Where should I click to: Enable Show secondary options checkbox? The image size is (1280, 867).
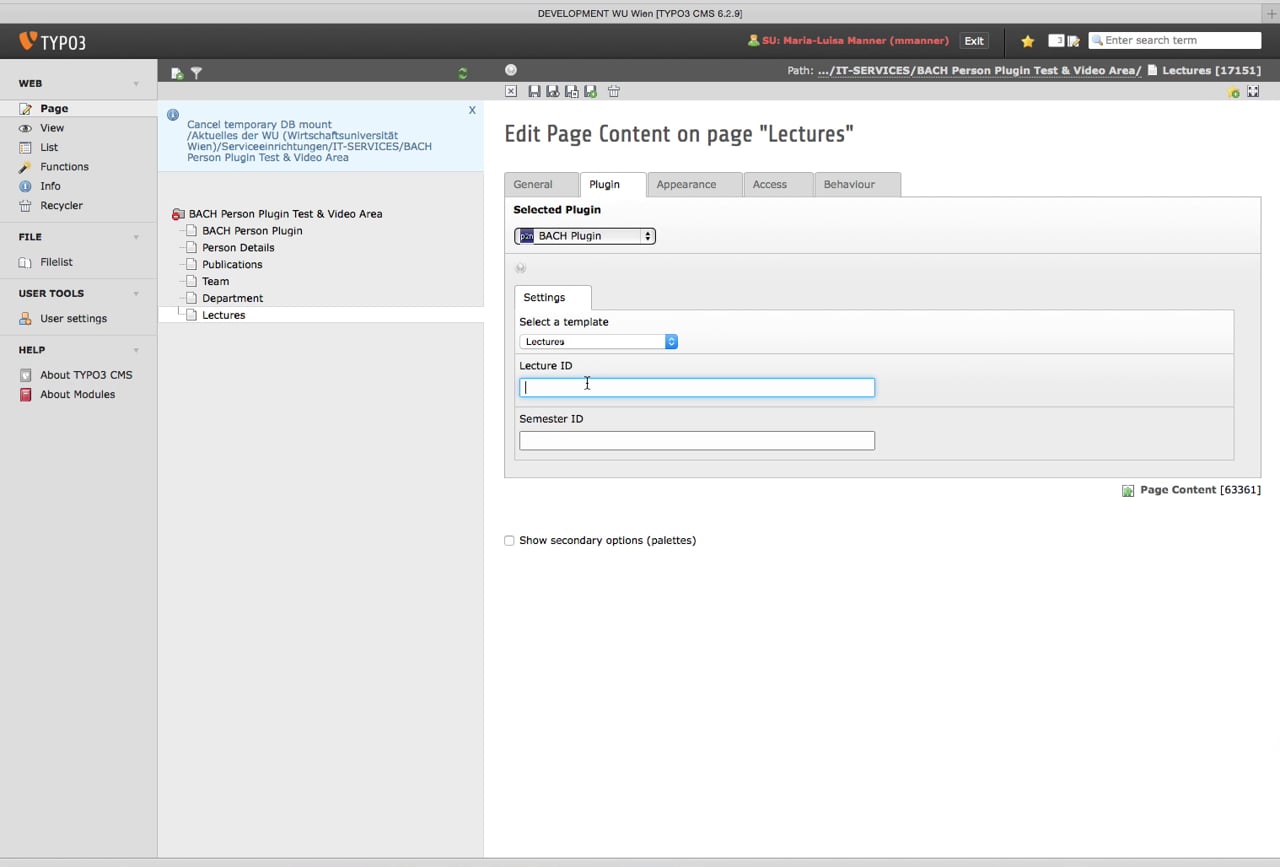(x=509, y=540)
